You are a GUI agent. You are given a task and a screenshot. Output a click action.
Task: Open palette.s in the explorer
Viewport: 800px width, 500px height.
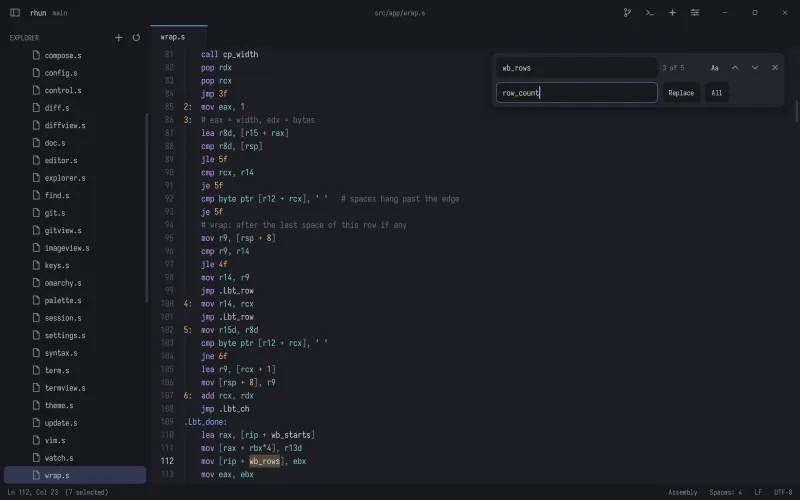75,300
